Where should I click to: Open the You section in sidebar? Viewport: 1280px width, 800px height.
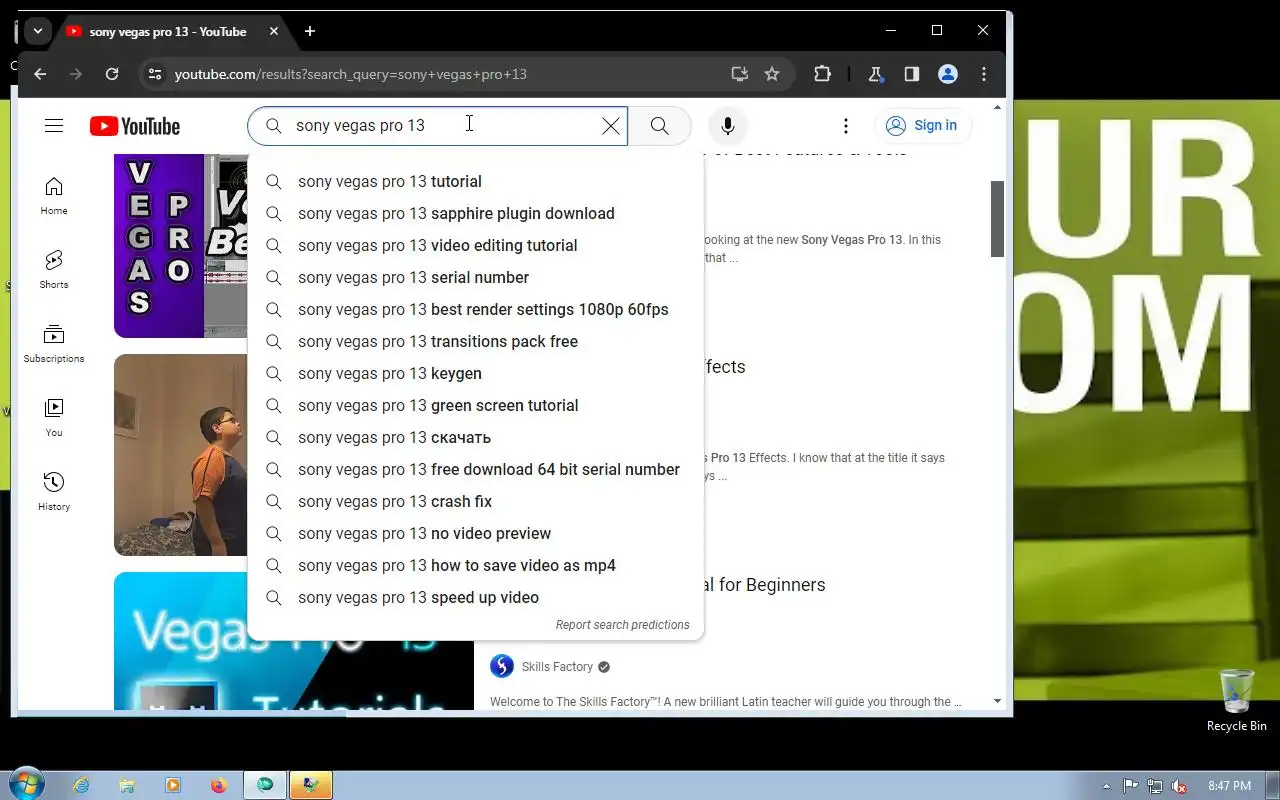point(54,418)
